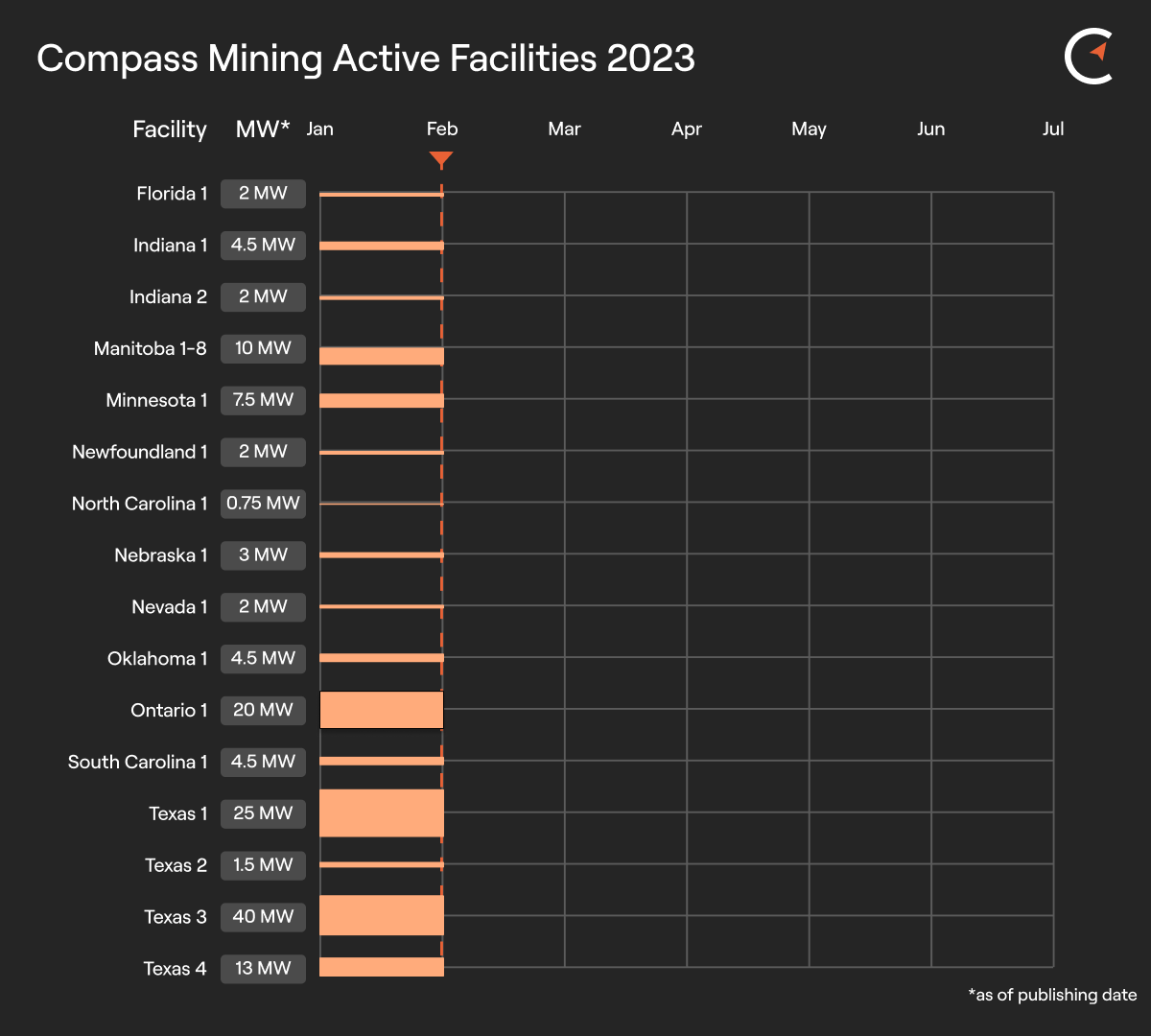The image size is (1151, 1036).
Task: Click the 10 MW badge for Manitoba 1-8
Action: [263, 349]
